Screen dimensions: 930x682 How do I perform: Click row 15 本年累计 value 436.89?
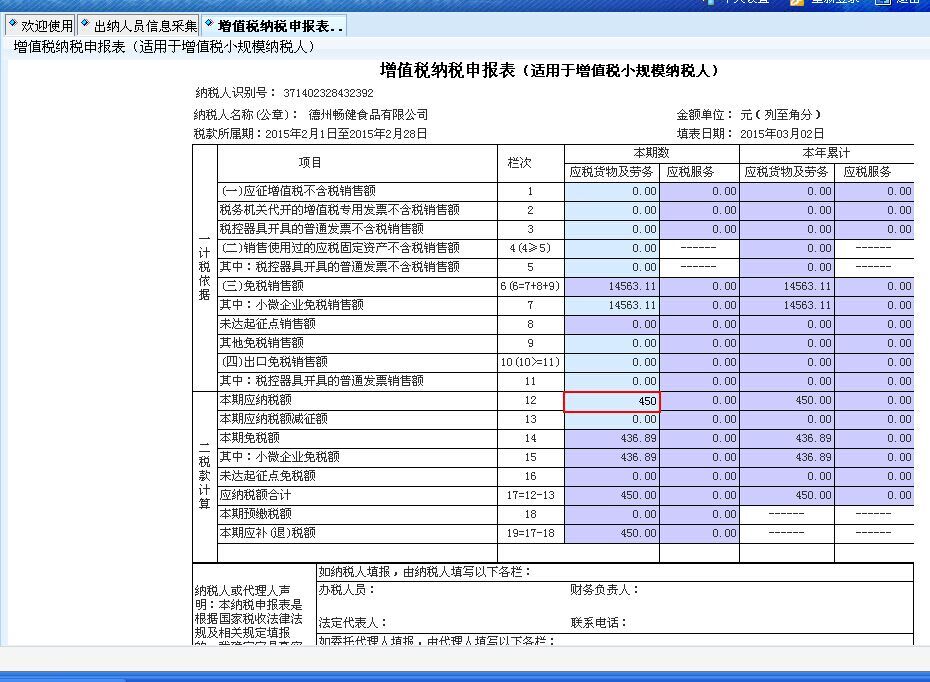click(786, 457)
